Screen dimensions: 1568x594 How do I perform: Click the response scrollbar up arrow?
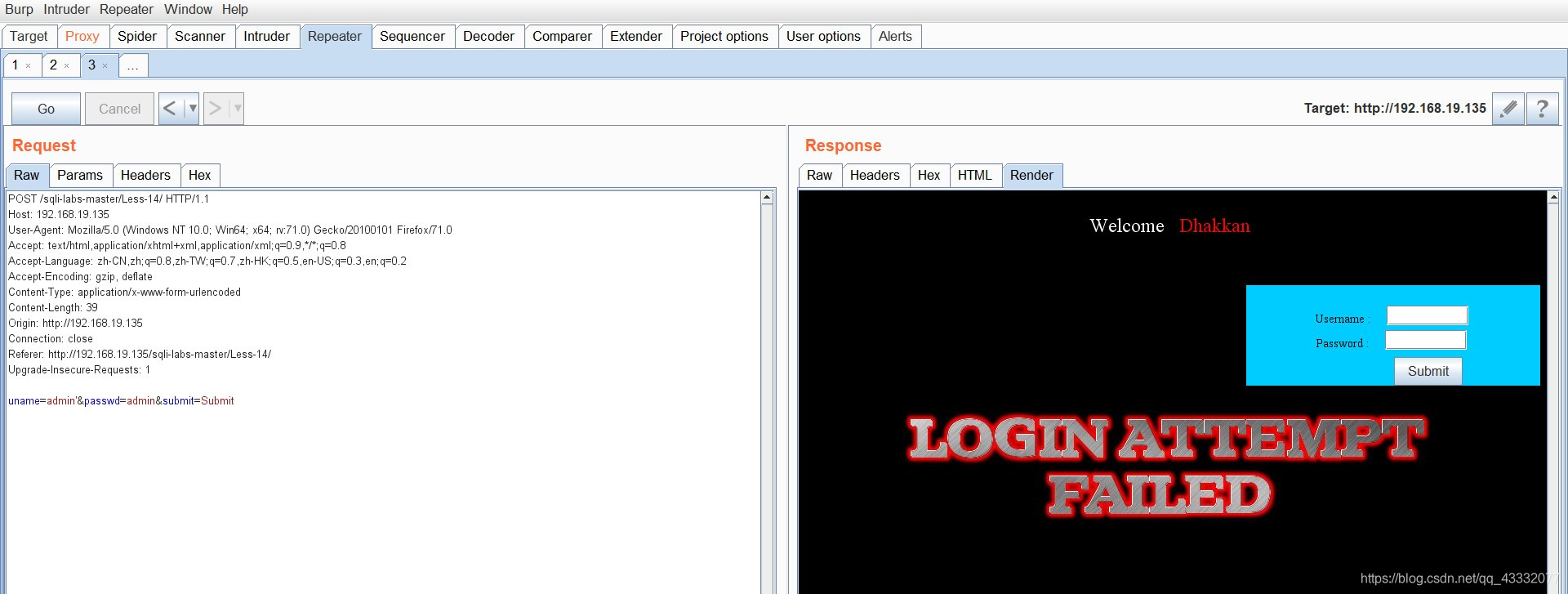tap(1553, 197)
